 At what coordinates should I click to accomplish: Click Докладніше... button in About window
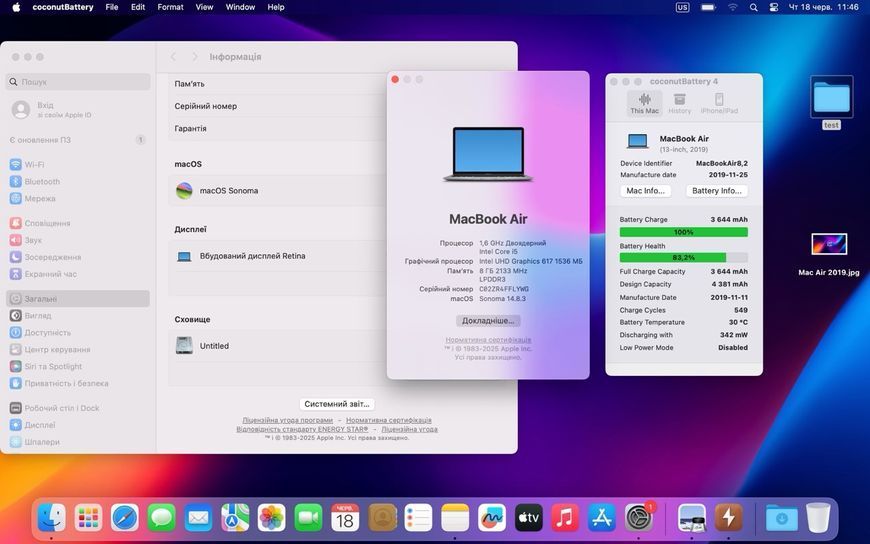(x=488, y=320)
